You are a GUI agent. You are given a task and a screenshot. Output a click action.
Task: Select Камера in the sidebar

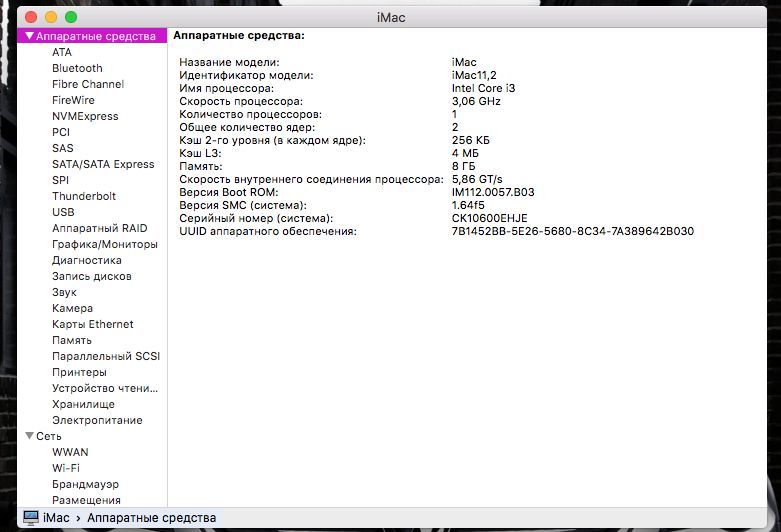pyautogui.click(x=72, y=308)
